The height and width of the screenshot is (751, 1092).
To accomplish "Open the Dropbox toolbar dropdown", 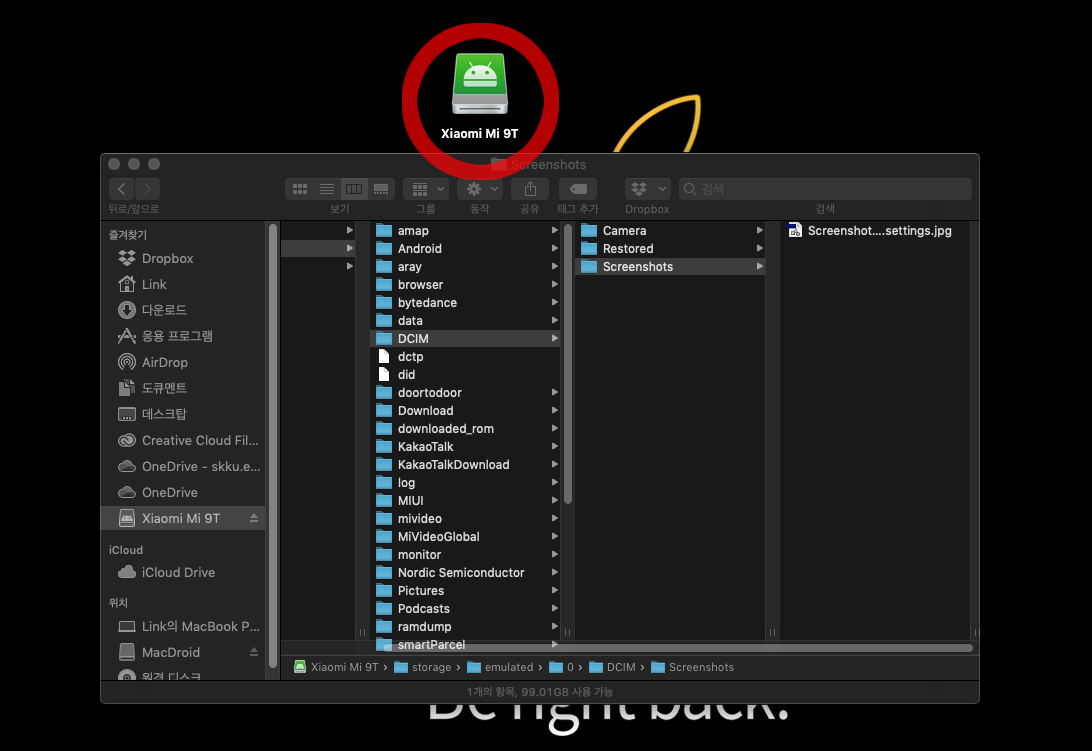I will pos(648,189).
